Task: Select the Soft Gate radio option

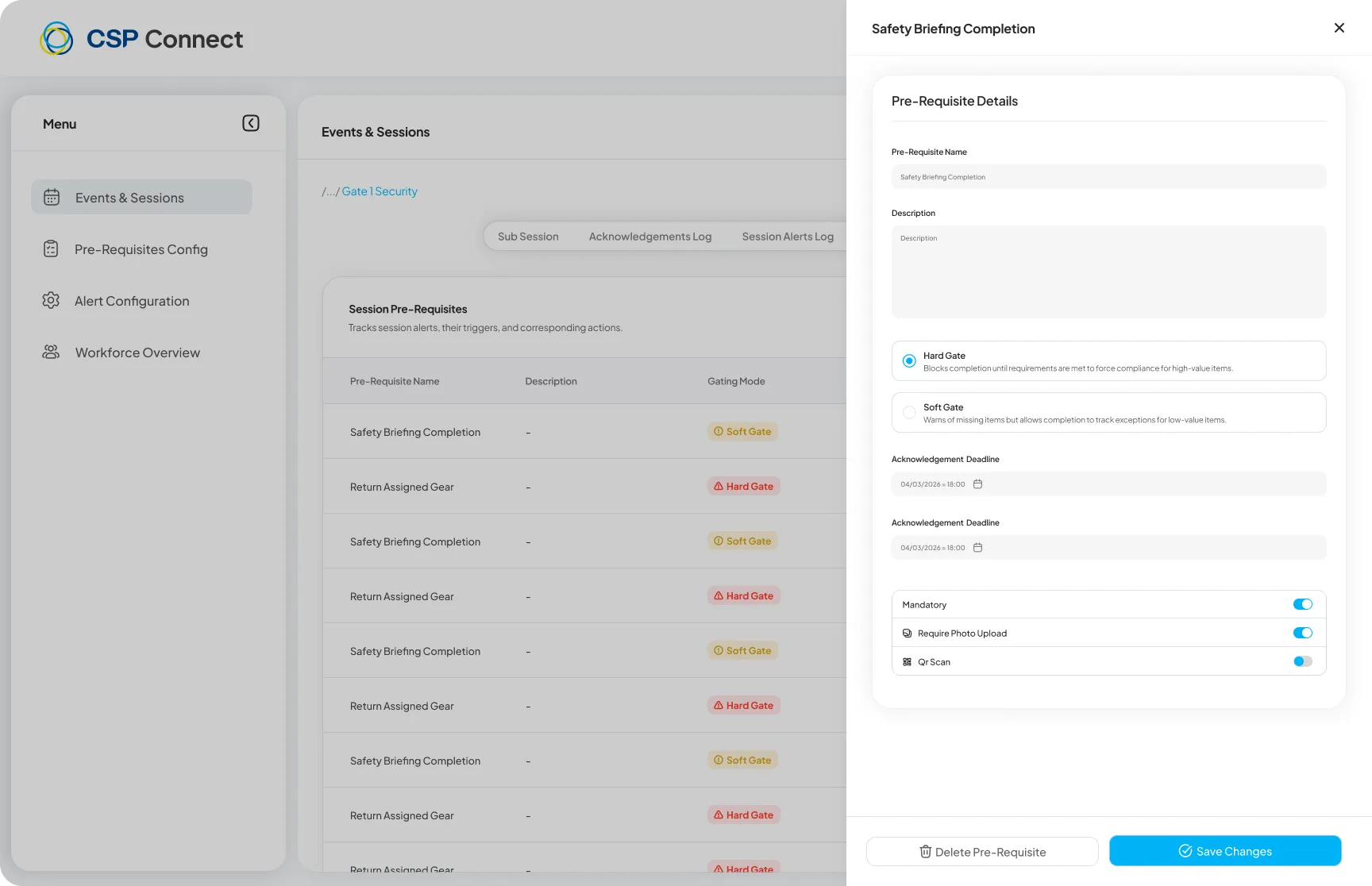Action: 909,413
